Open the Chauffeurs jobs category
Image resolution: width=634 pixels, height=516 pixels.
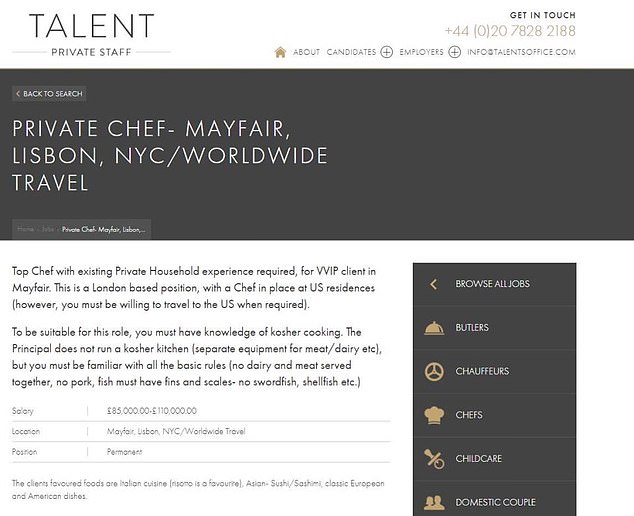pos(495,371)
